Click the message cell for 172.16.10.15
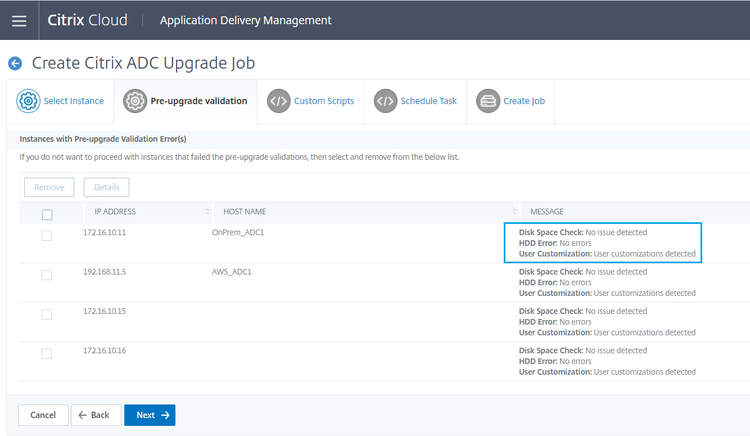 (607, 322)
